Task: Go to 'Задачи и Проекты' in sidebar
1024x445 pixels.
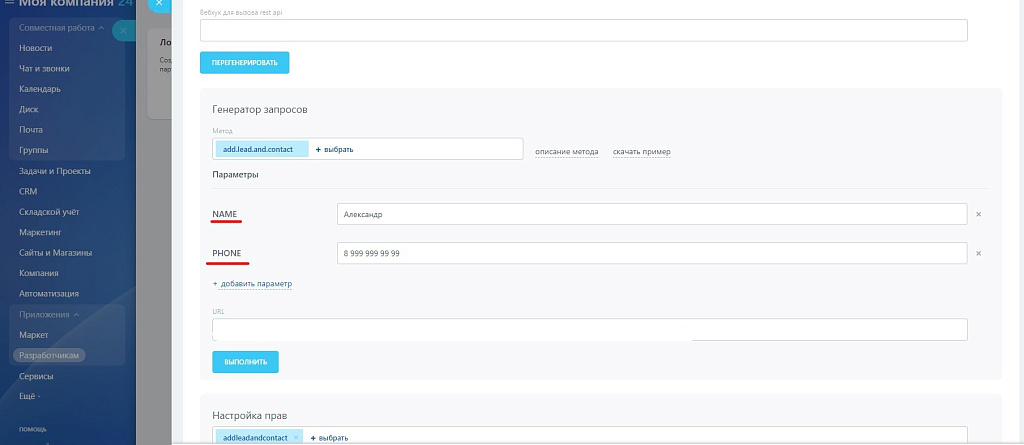Action: (x=55, y=170)
